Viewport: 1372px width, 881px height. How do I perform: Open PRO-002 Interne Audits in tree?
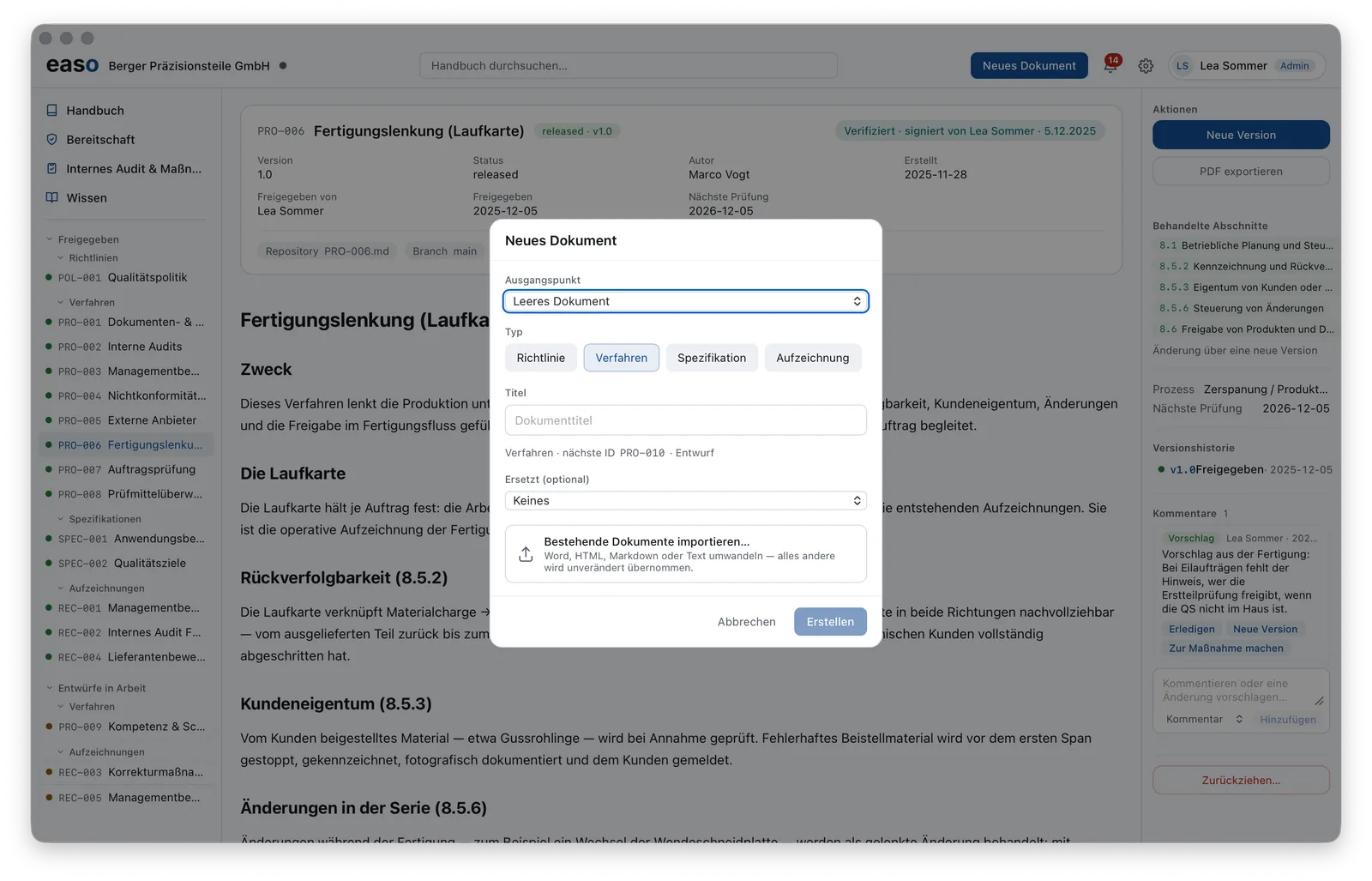point(127,347)
